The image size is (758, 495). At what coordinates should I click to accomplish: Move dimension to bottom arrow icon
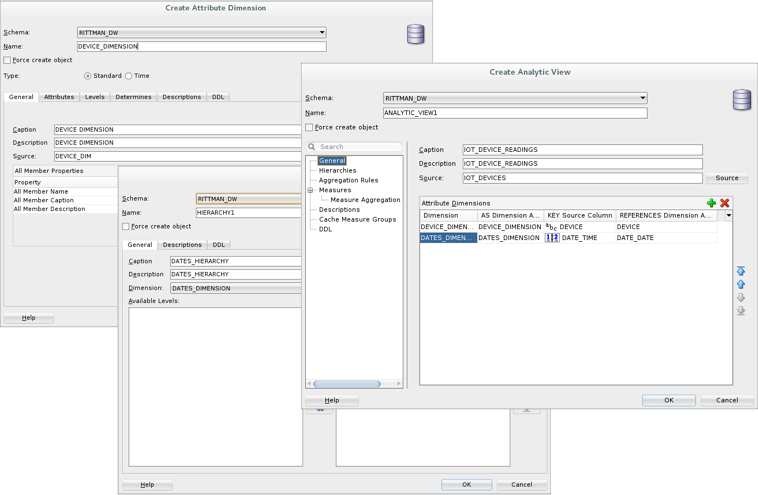pyautogui.click(x=741, y=311)
